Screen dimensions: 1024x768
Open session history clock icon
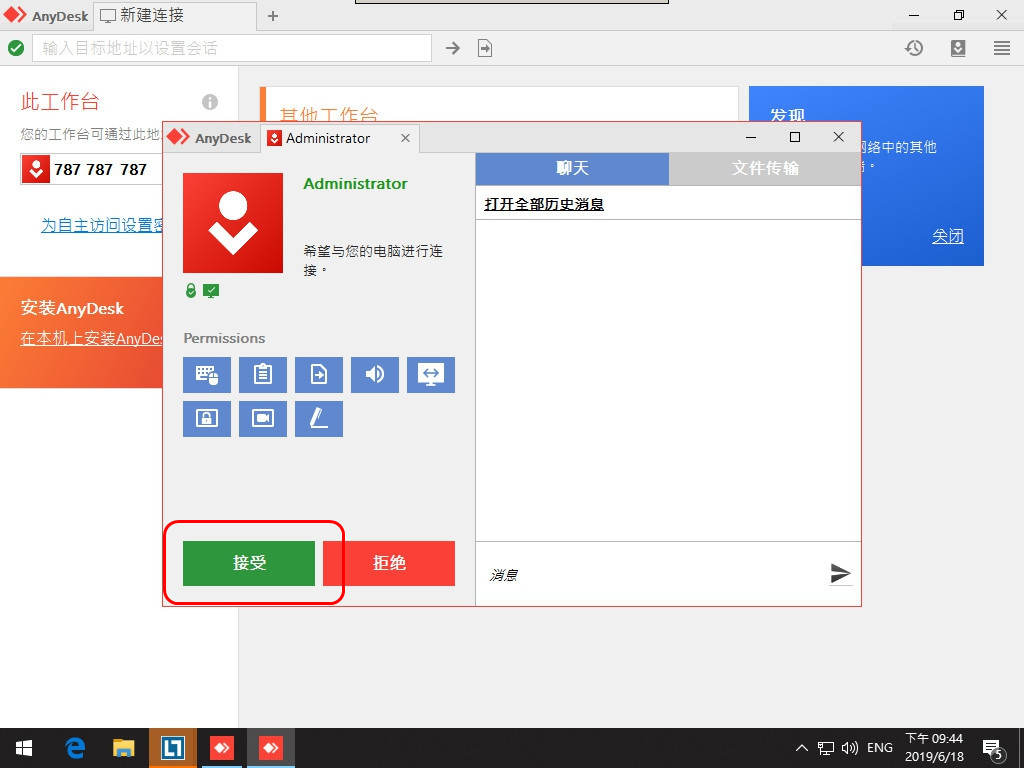914,48
